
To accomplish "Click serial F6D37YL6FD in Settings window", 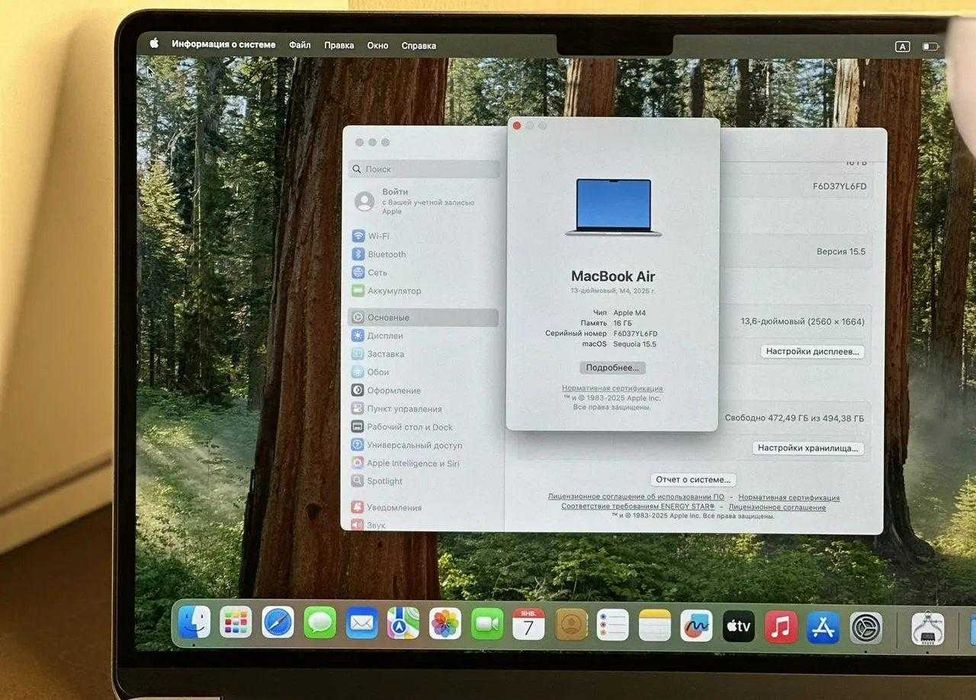I will click(840, 186).
